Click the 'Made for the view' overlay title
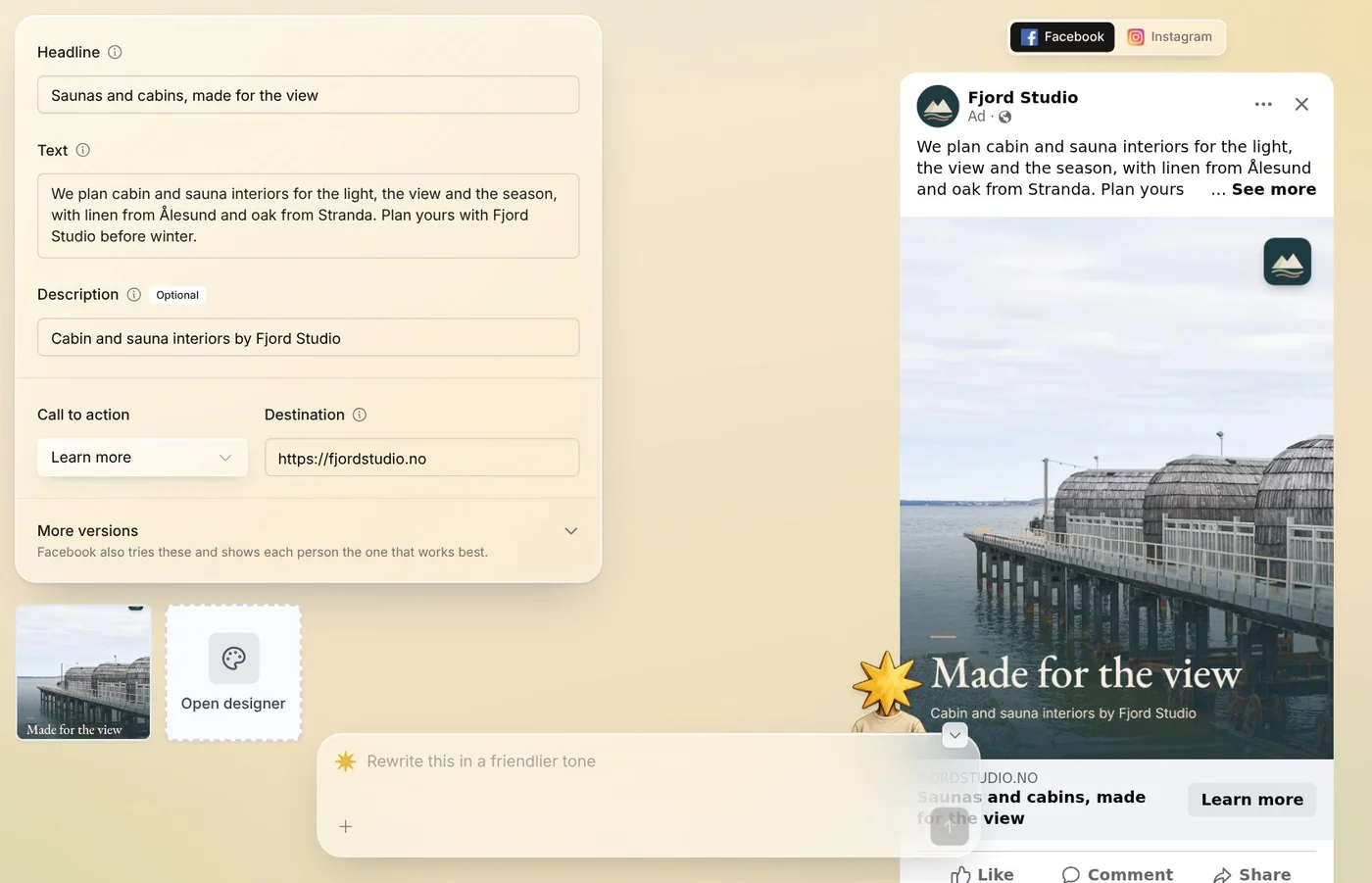Screen dimensions: 1372x883 tap(1086, 673)
